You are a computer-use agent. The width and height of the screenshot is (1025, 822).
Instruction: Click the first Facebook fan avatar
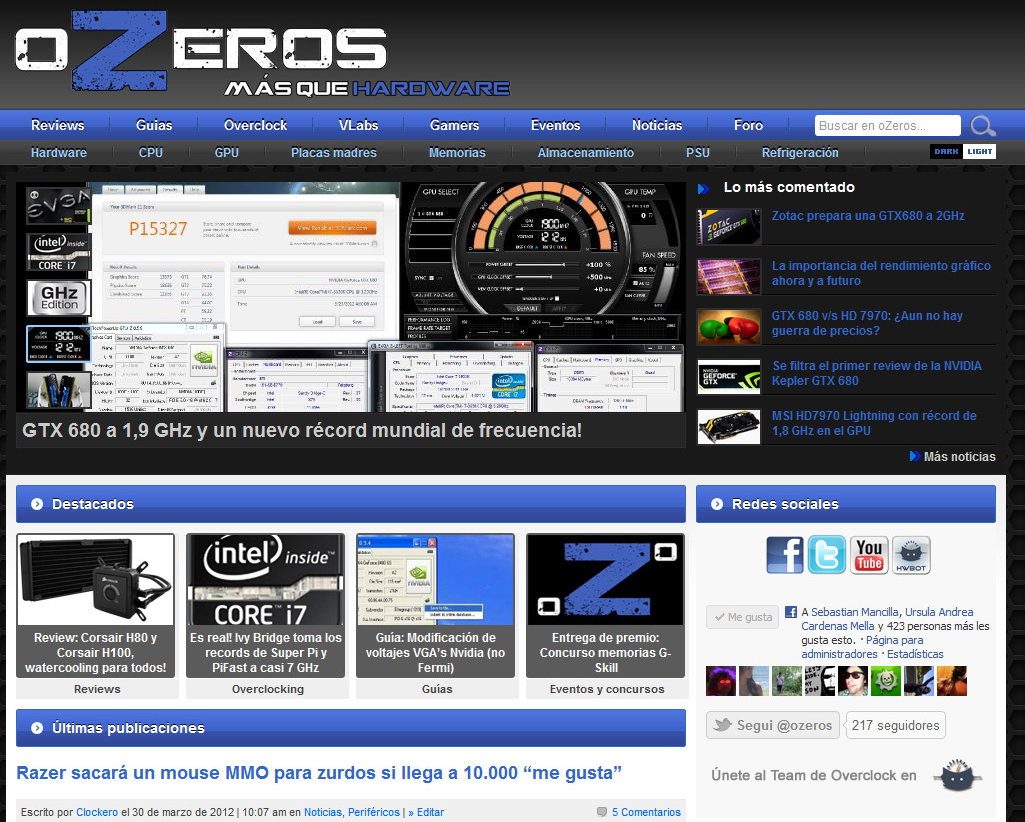click(721, 681)
